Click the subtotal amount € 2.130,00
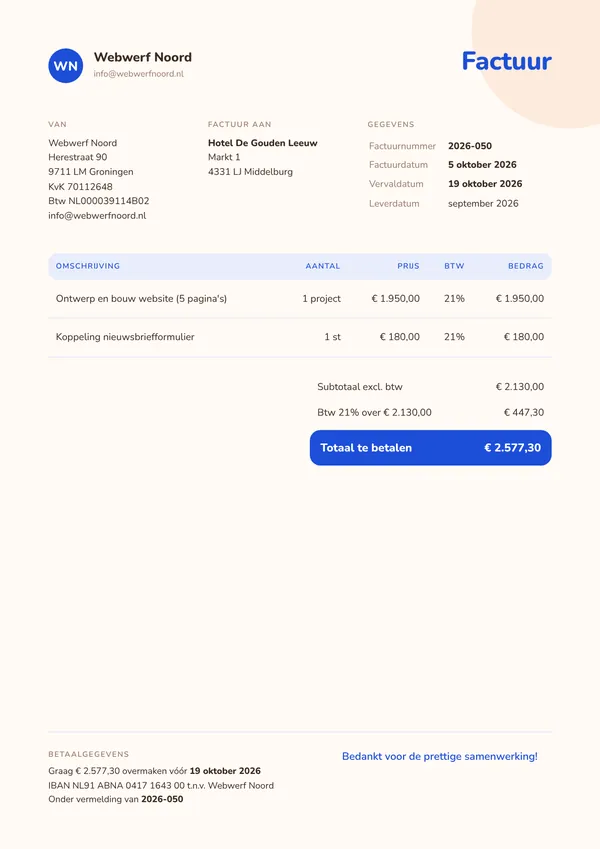This screenshot has width=600, height=849. [520, 387]
